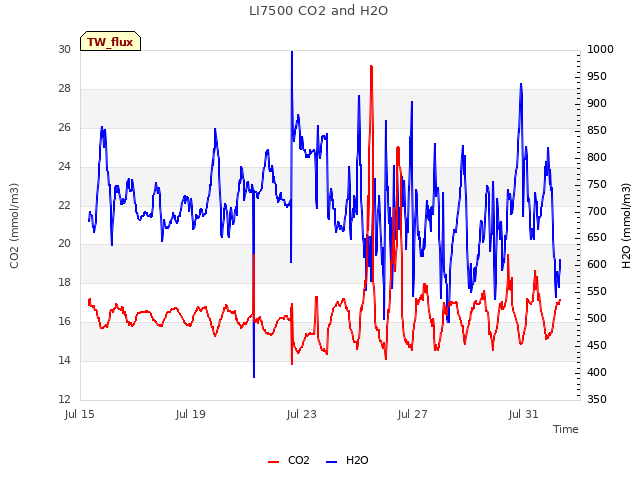
Task: Click the red CO2 legend swatch
Action: point(273,462)
